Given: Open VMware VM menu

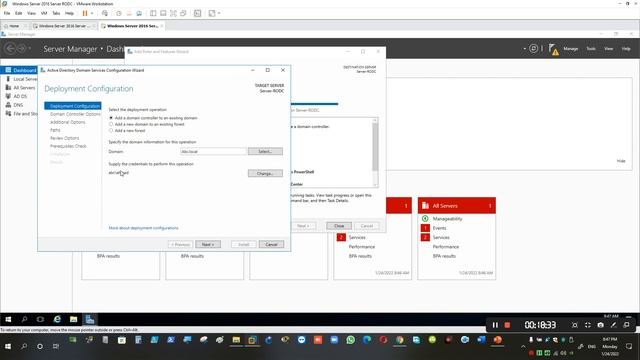Looking at the screenshot, I should (x=44, y=13).
